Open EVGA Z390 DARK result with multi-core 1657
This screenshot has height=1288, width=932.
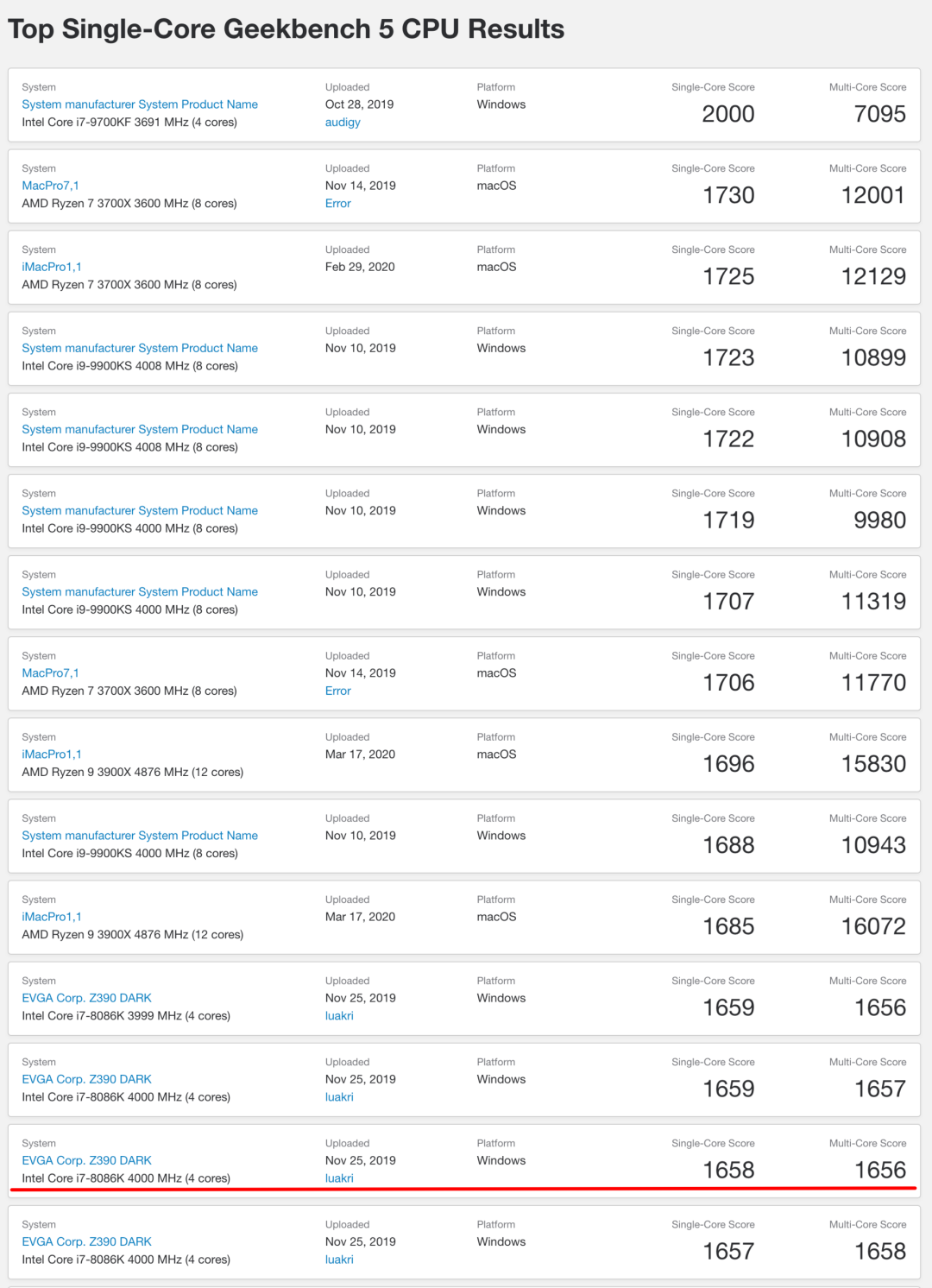pos(86,1079)
